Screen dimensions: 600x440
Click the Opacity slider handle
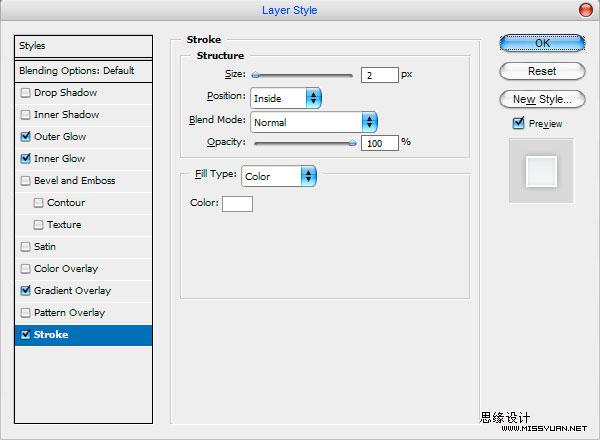(x=352, y=143)
